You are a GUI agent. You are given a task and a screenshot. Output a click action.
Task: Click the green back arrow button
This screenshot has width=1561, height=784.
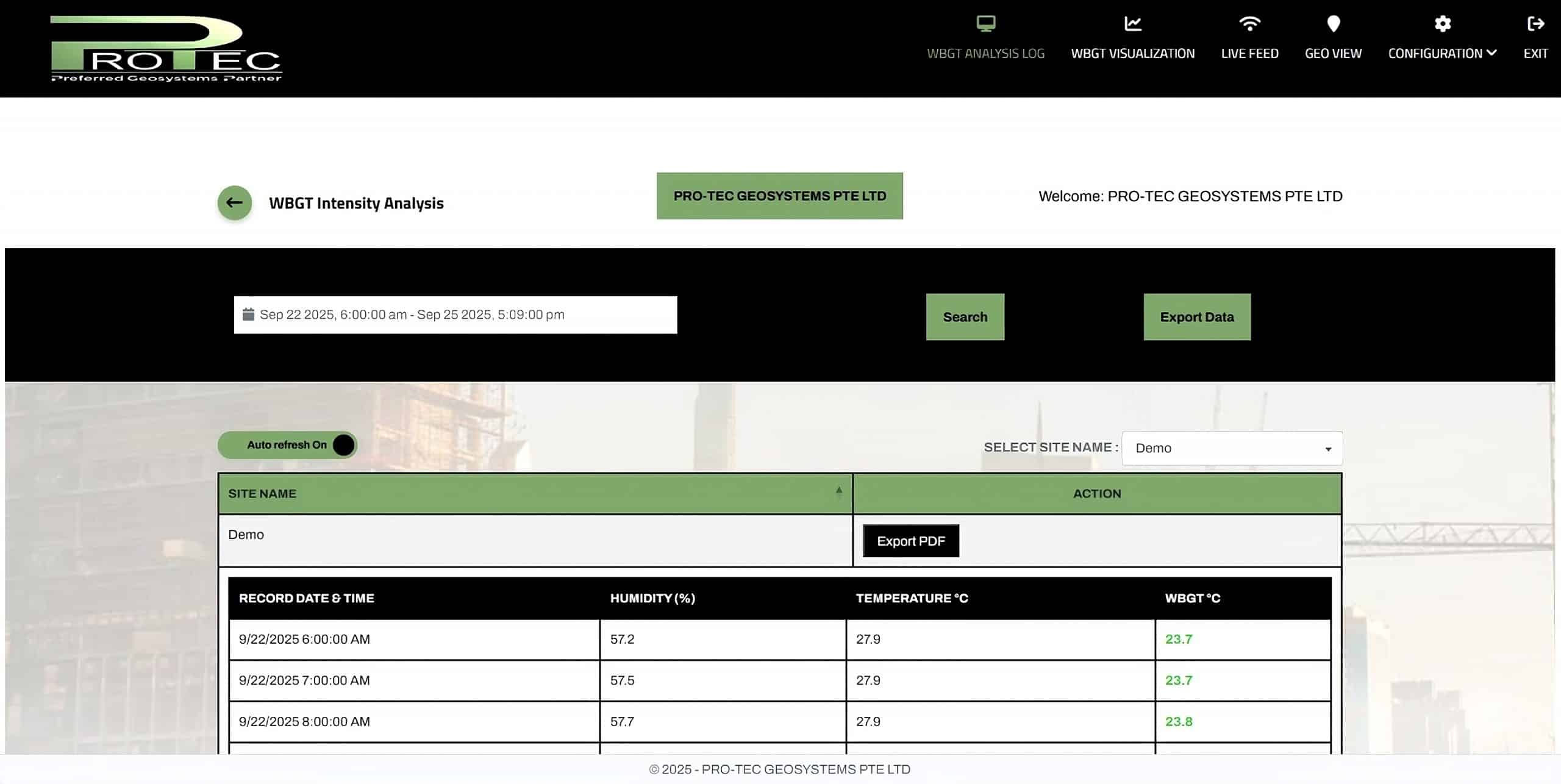coord(235,202)
